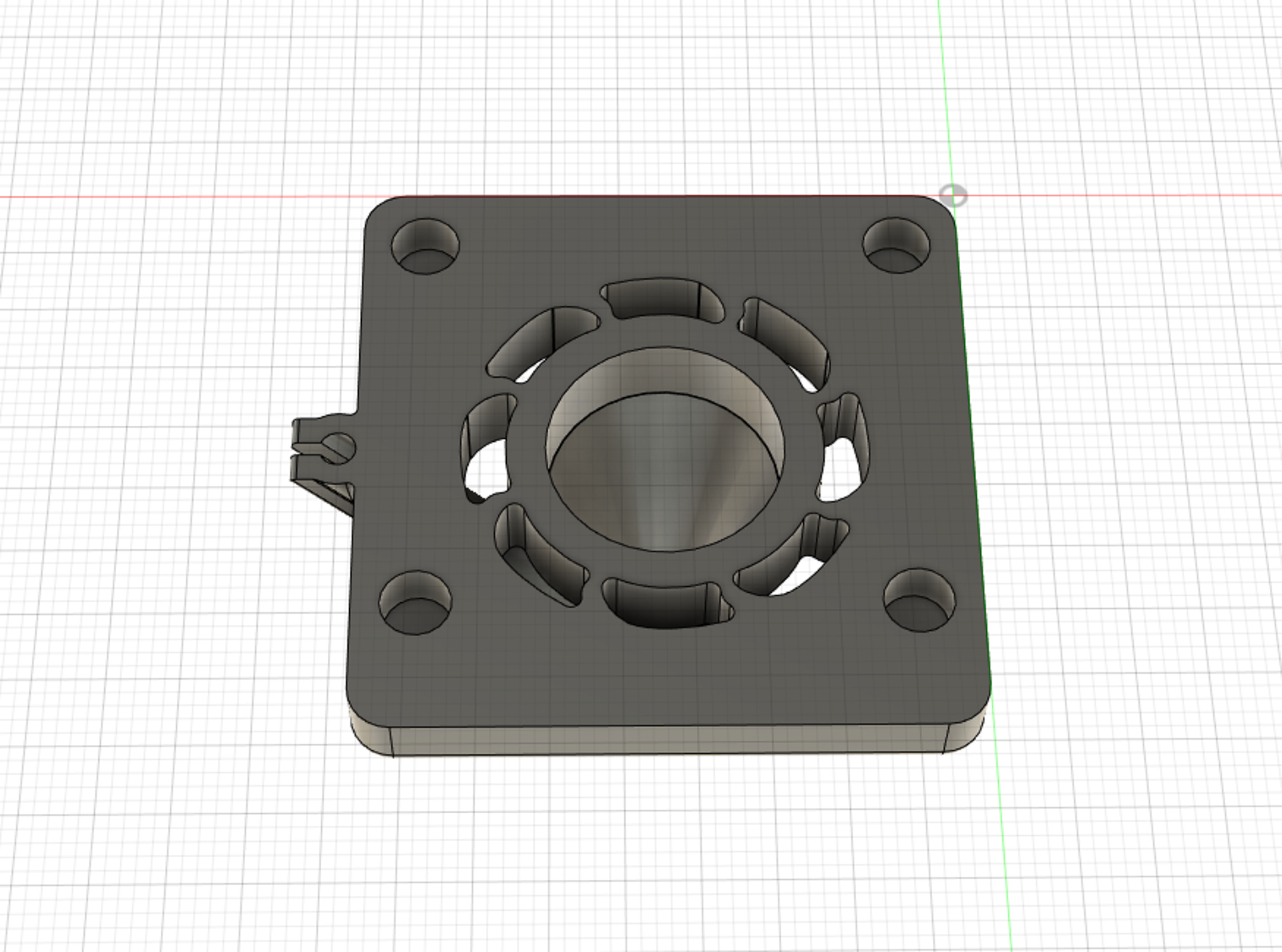Click the origin point marker circle

(953, 196)
